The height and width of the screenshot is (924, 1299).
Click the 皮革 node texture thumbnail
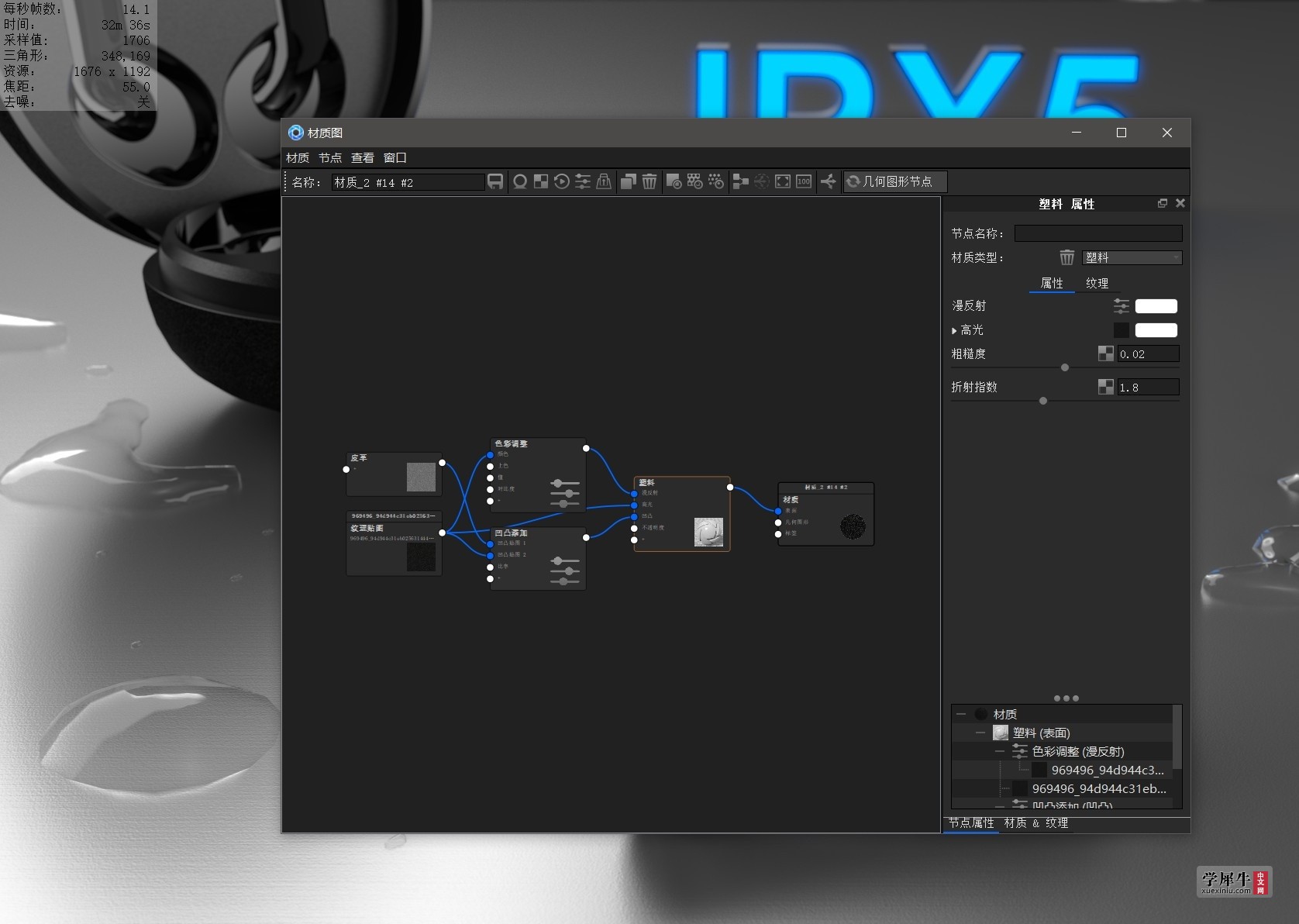point(421,478)
